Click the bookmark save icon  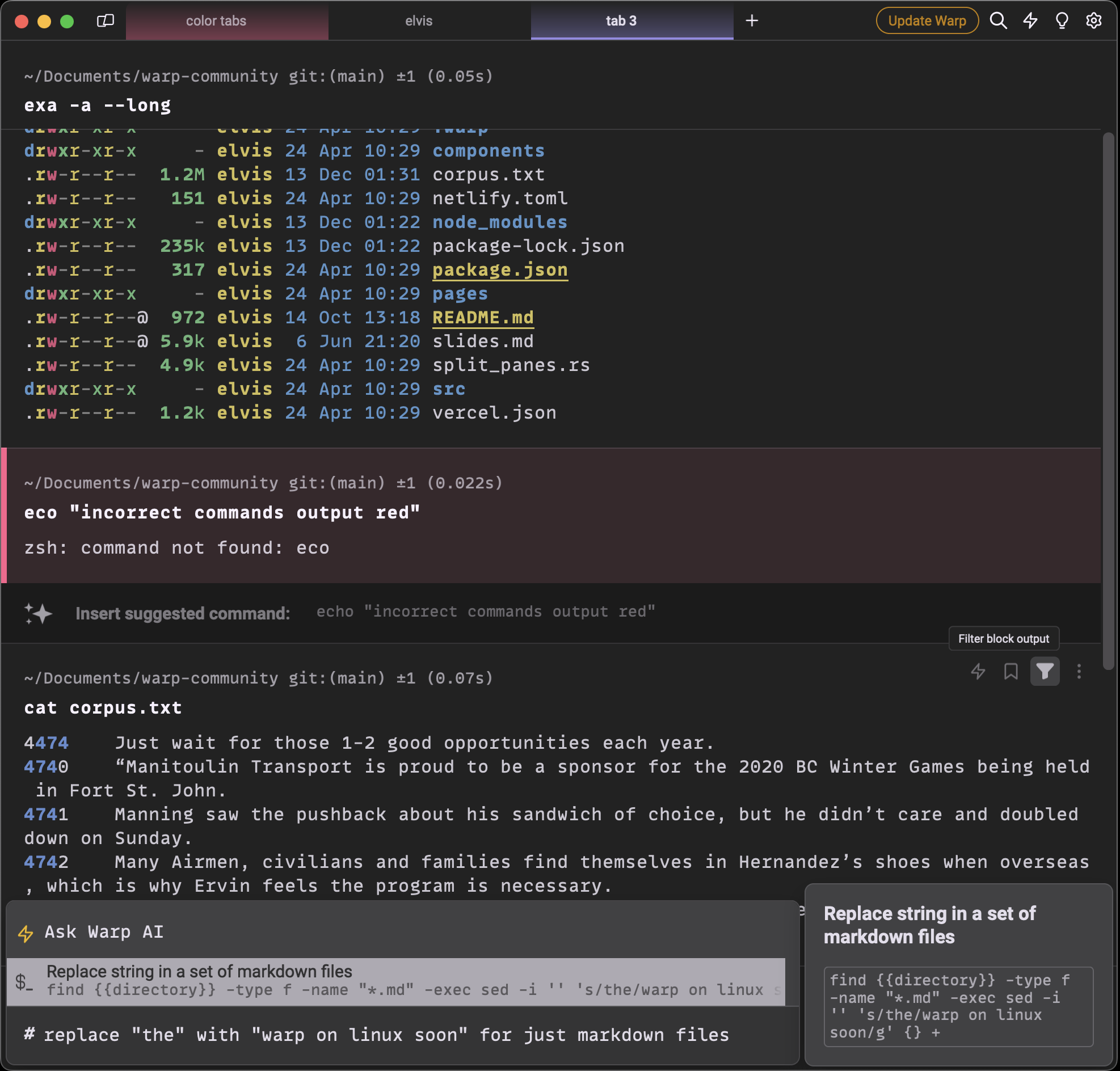[x=1011, y=671]
